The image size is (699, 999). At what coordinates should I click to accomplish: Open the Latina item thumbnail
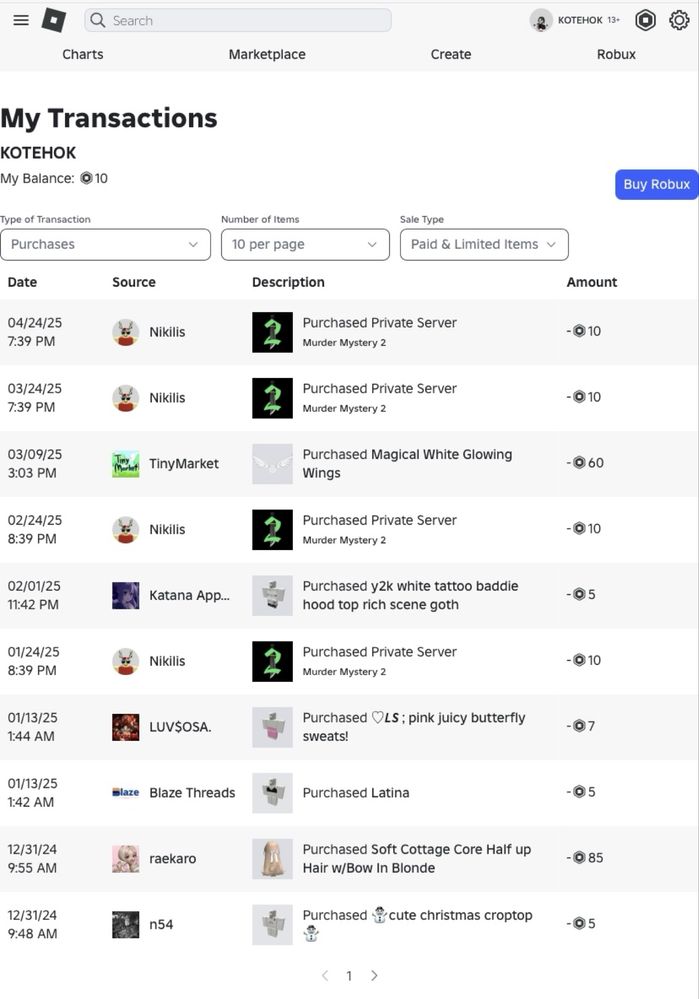click(x=272, y=793)
